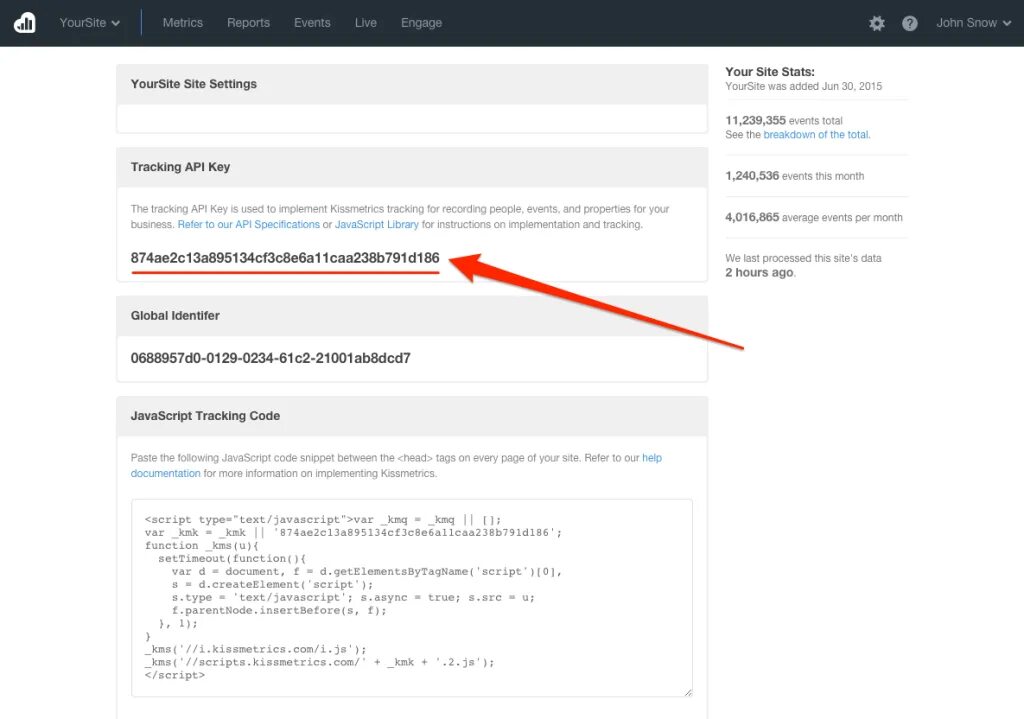Open the help documentation link
Viewport: 1024px width, 719px height.
tap(396, 466)
